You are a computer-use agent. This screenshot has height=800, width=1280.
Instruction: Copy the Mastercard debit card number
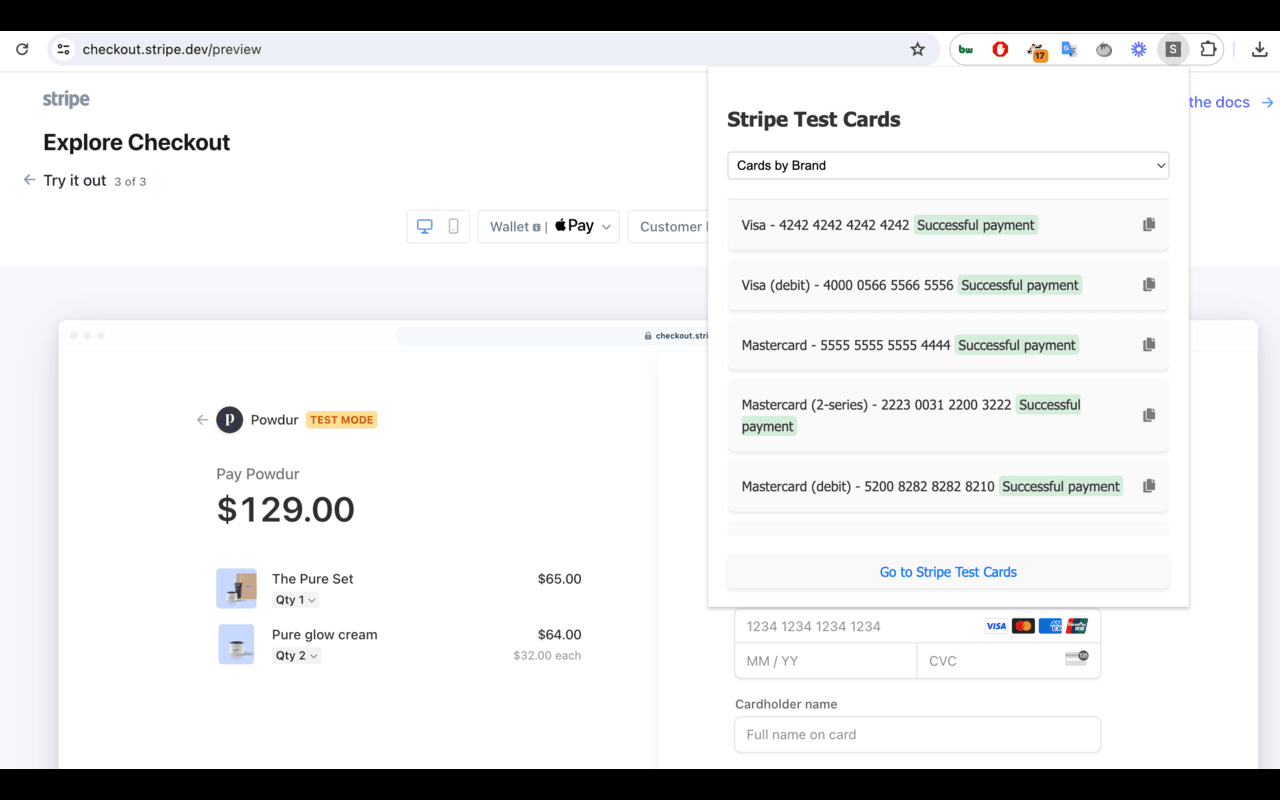coord(1148,486)
